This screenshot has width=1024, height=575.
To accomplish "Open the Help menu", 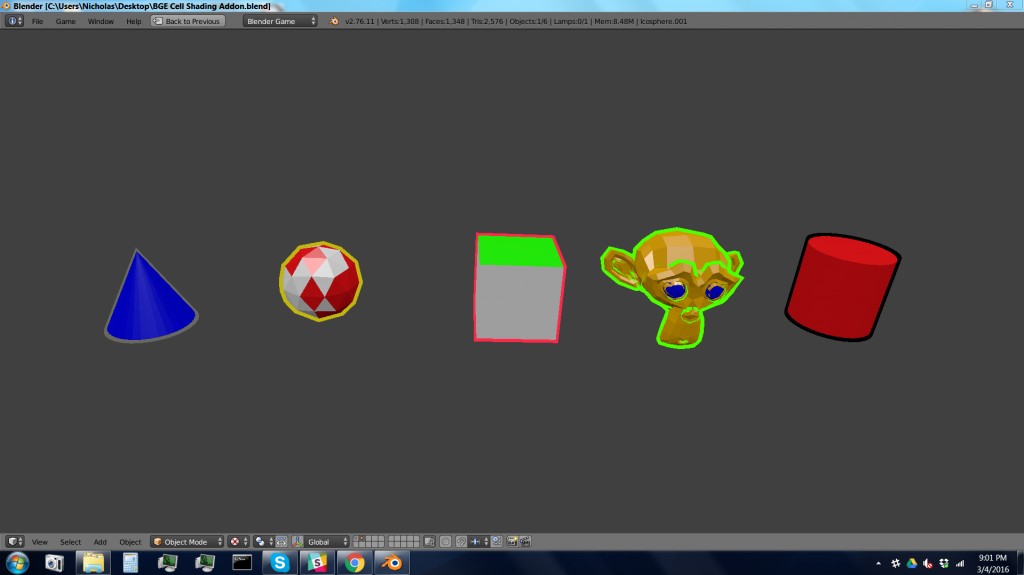I will pyautogui.click(x=133, y=21).
